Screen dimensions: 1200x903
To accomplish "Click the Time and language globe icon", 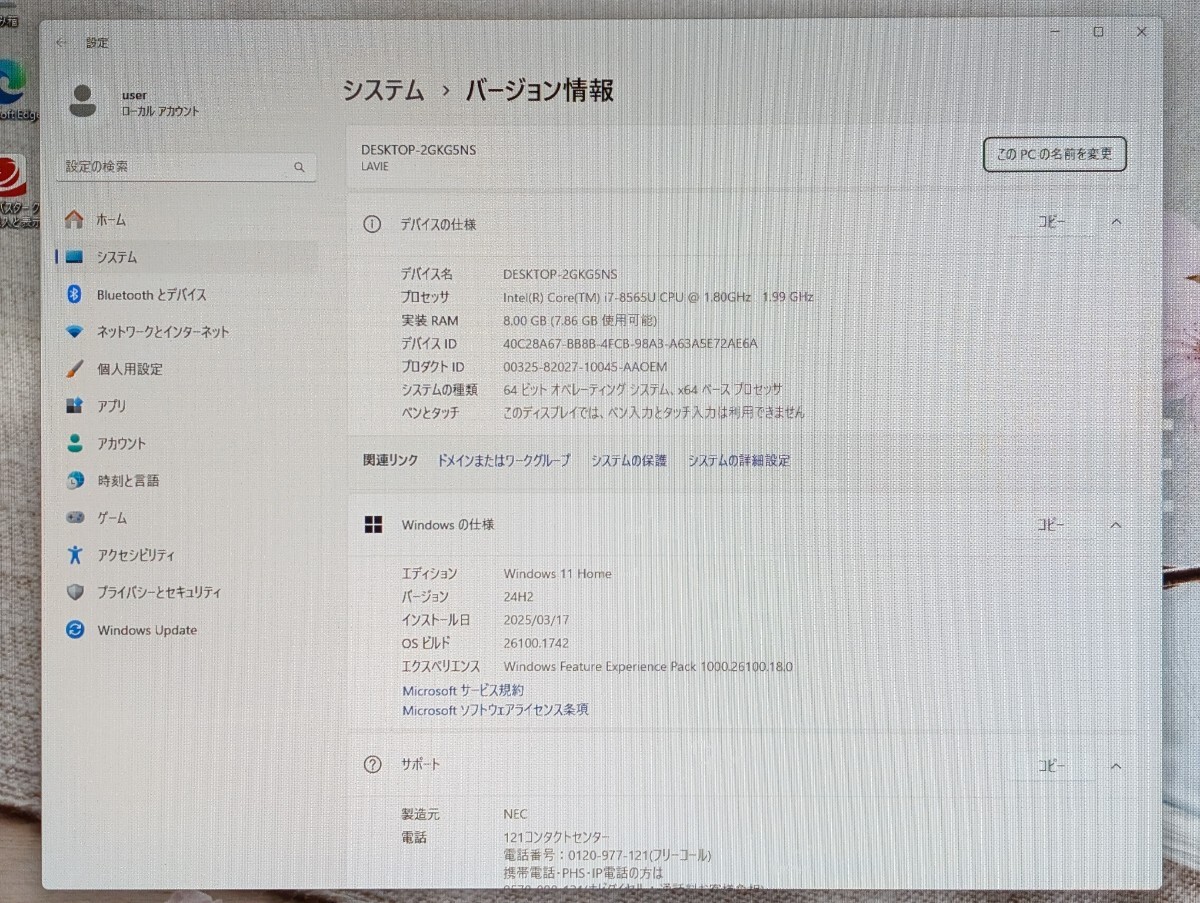I will tap(75, 481).
